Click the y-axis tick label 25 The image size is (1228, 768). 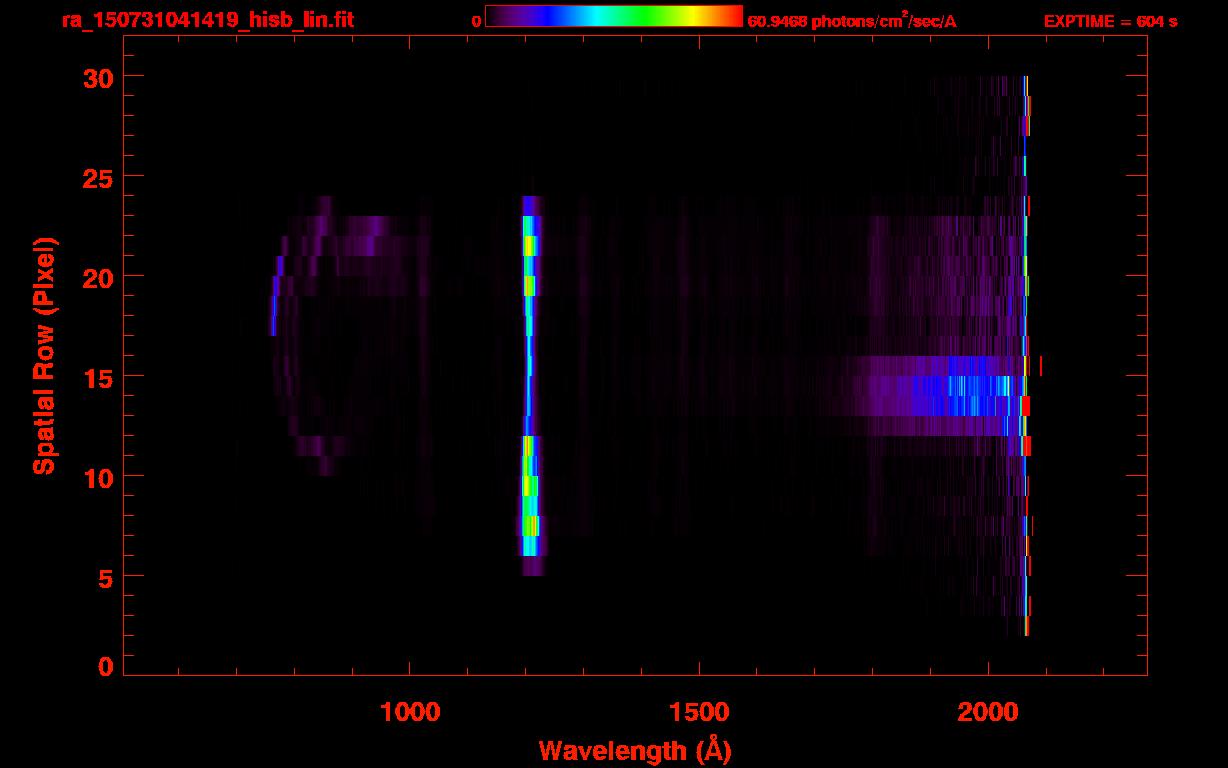coord(96,177)
